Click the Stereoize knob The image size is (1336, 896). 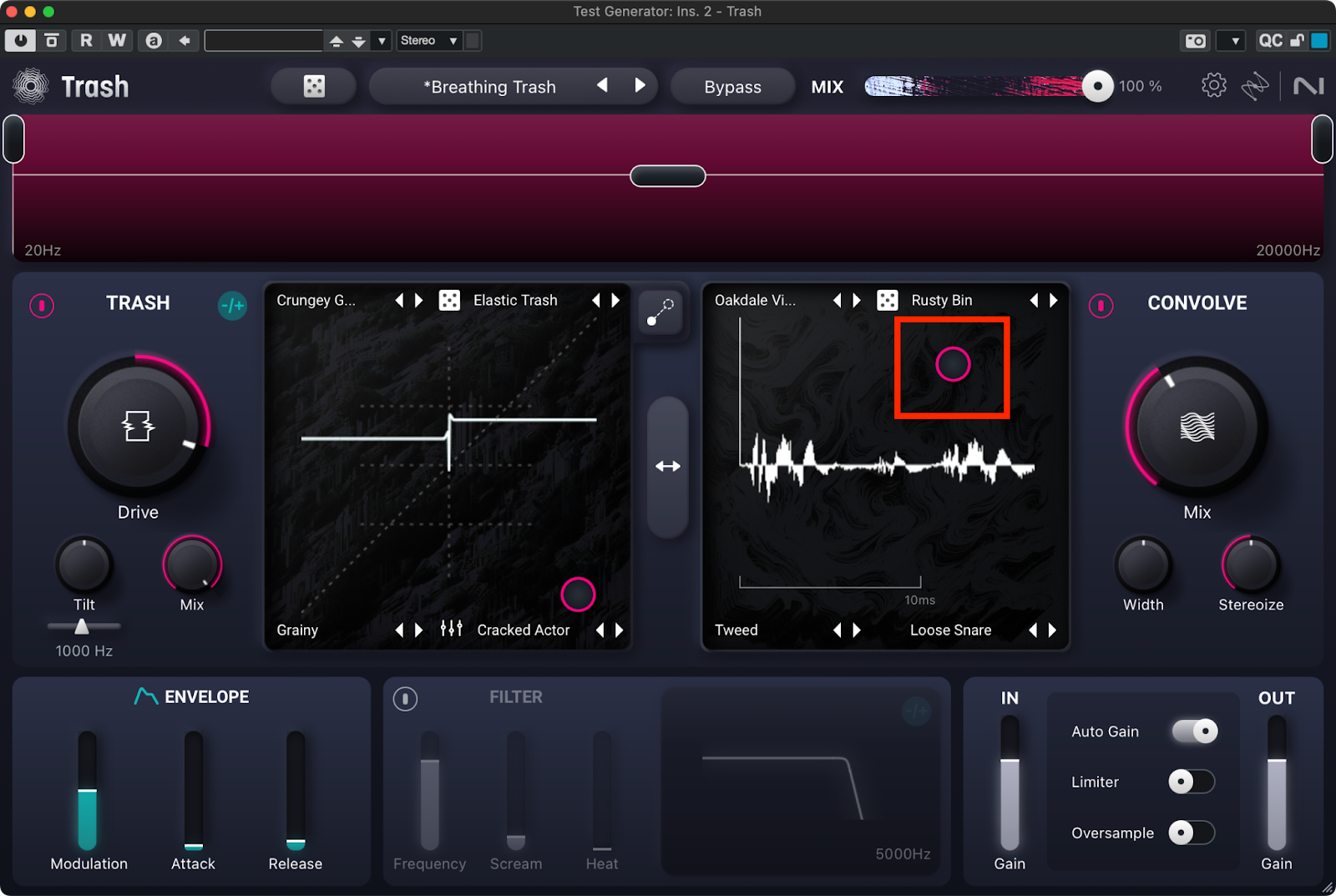pyautogui.click(x=1251, y=565)
